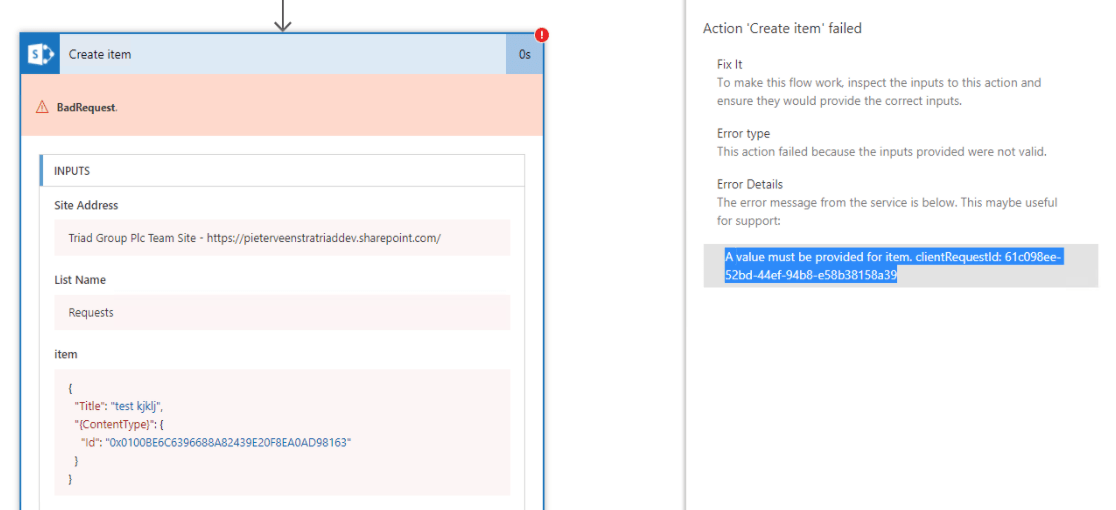Click the ContentType Id value in JSON
The width and height of the screenshot is (1116, 510).
click(229, 442)
